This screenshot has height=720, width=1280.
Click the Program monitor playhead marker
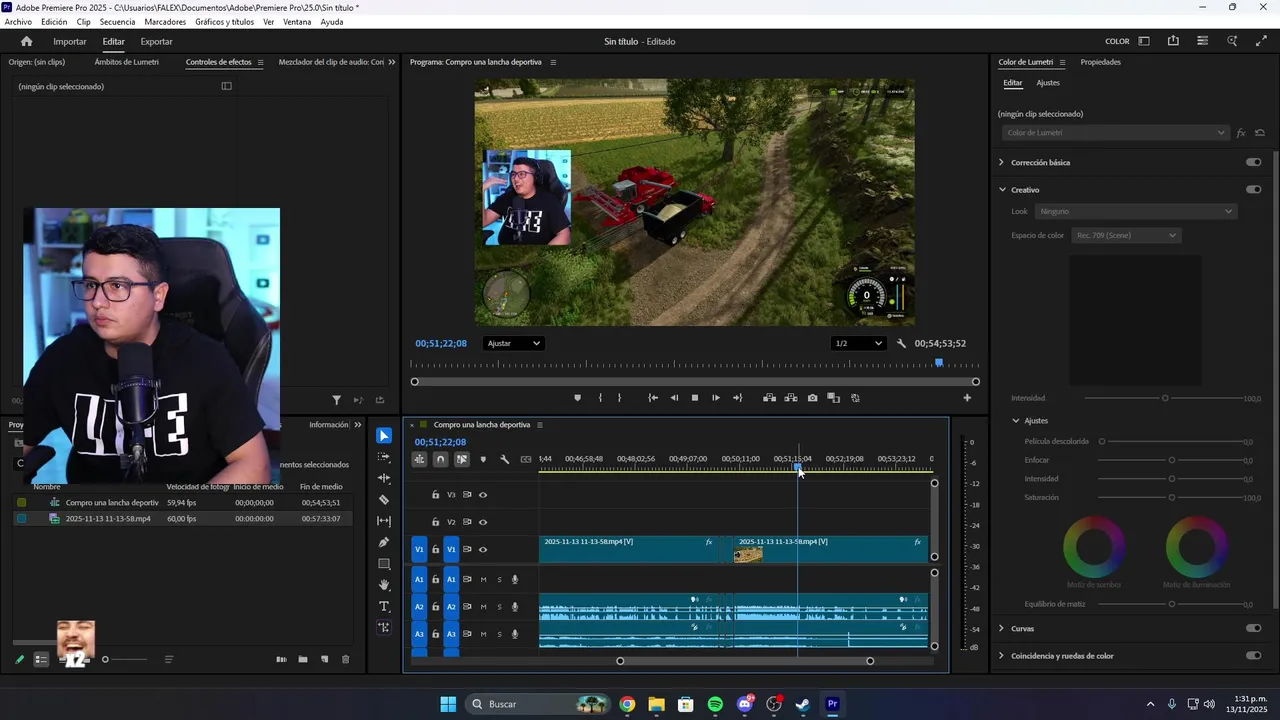tap(939, 363)
